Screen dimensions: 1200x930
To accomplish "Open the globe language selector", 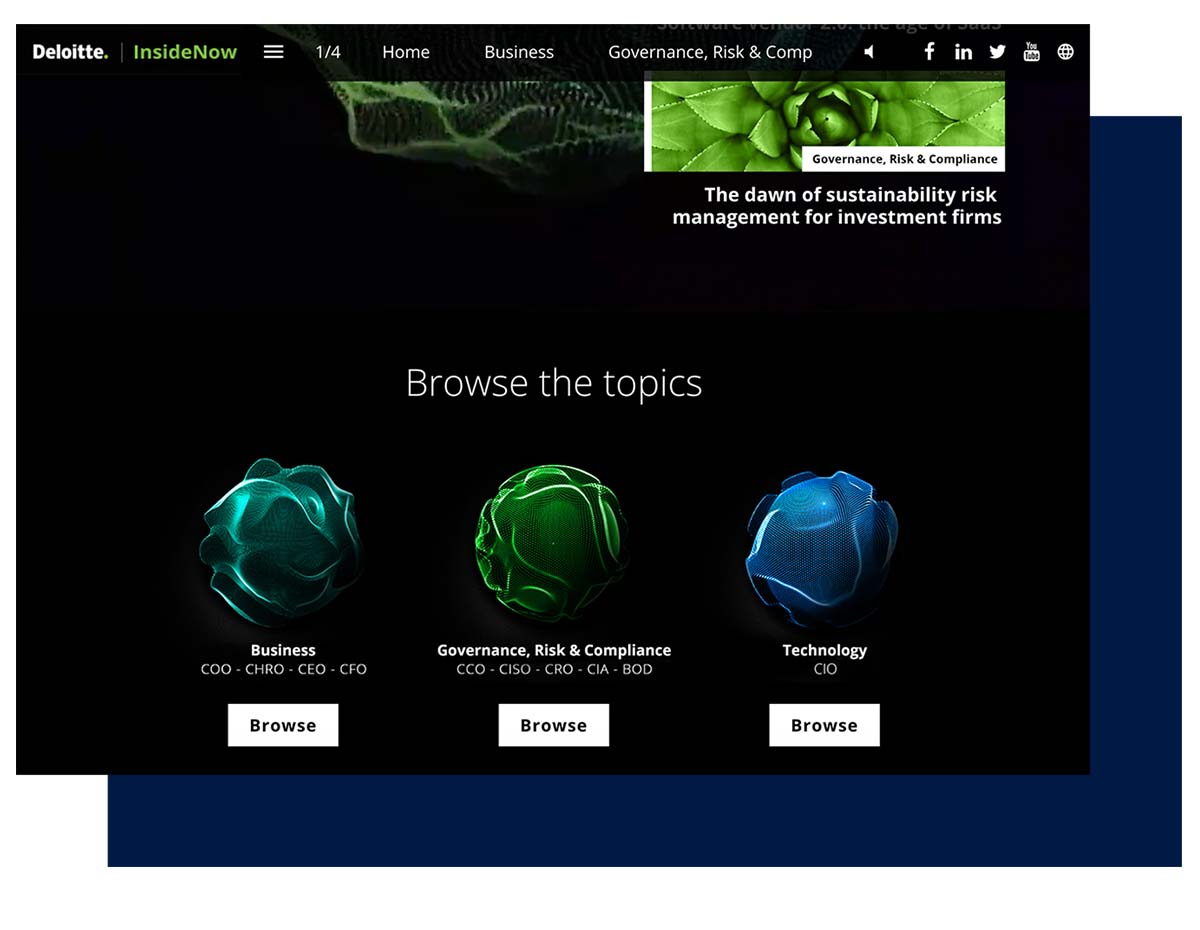I will [1065, 52].
